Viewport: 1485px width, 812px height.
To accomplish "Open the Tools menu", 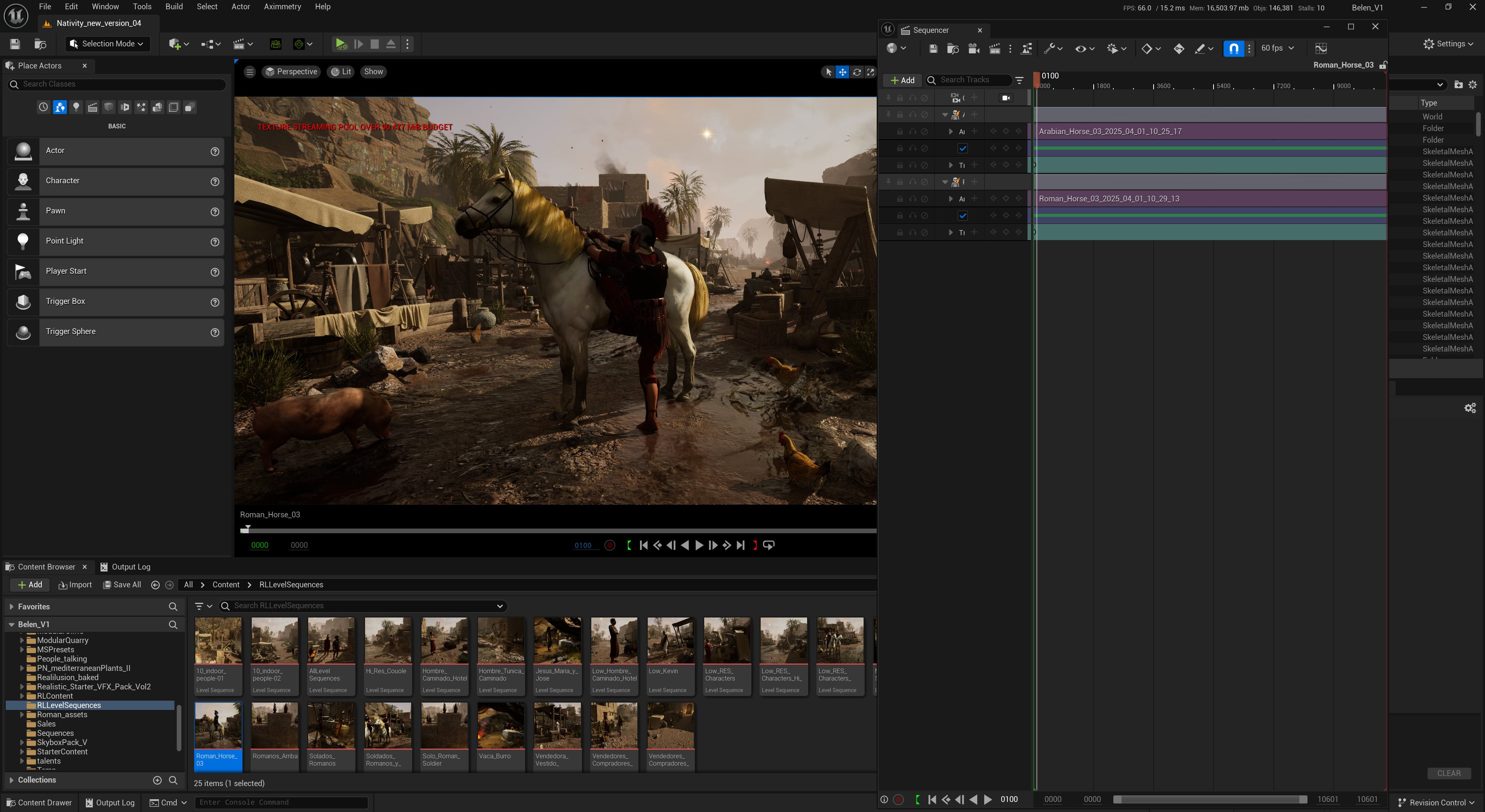I will pos(142,7).
